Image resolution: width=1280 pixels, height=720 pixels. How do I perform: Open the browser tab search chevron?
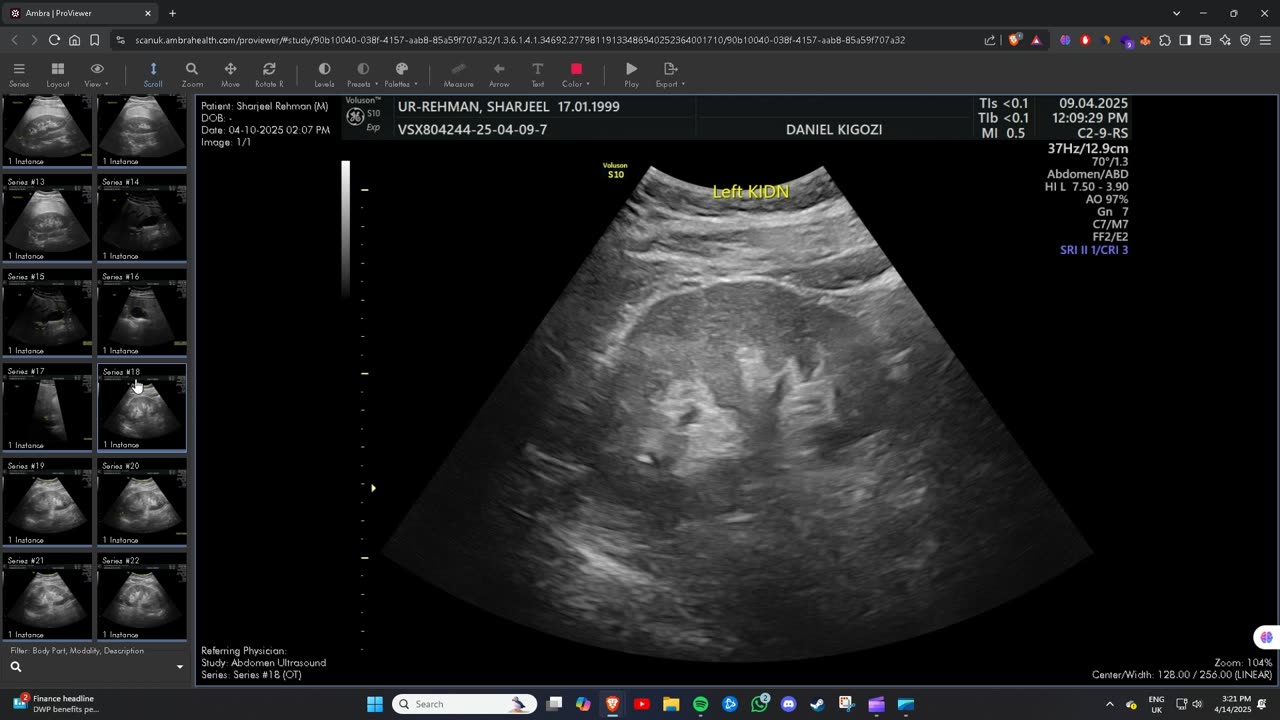tap(1176, 13)
